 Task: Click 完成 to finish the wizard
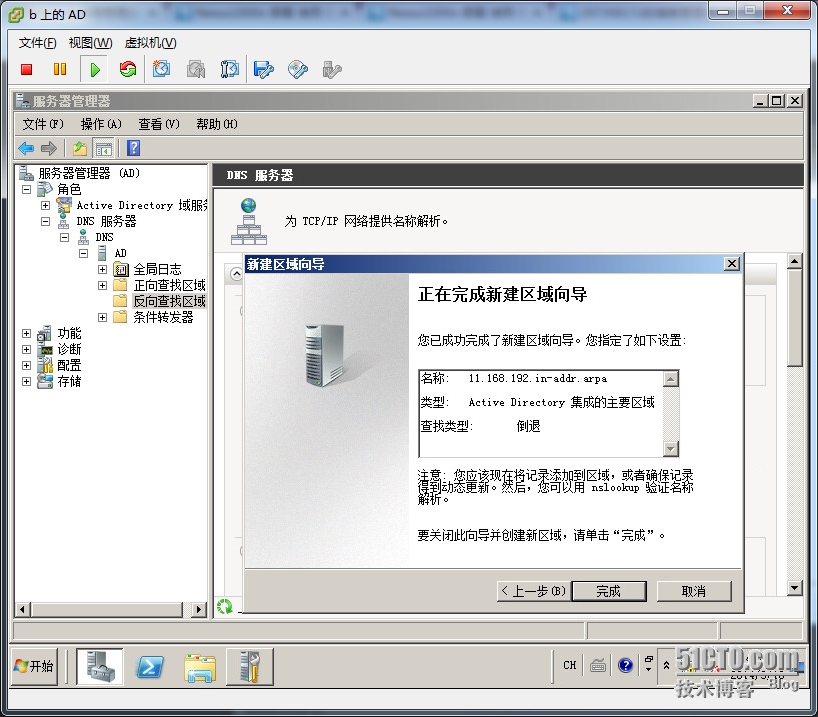pyautogui.click(x=609, y=591)
